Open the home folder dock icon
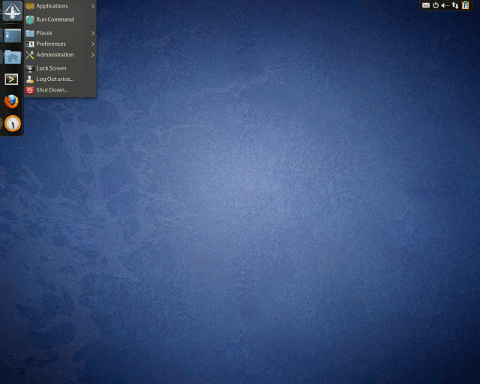 click(13, 57)
